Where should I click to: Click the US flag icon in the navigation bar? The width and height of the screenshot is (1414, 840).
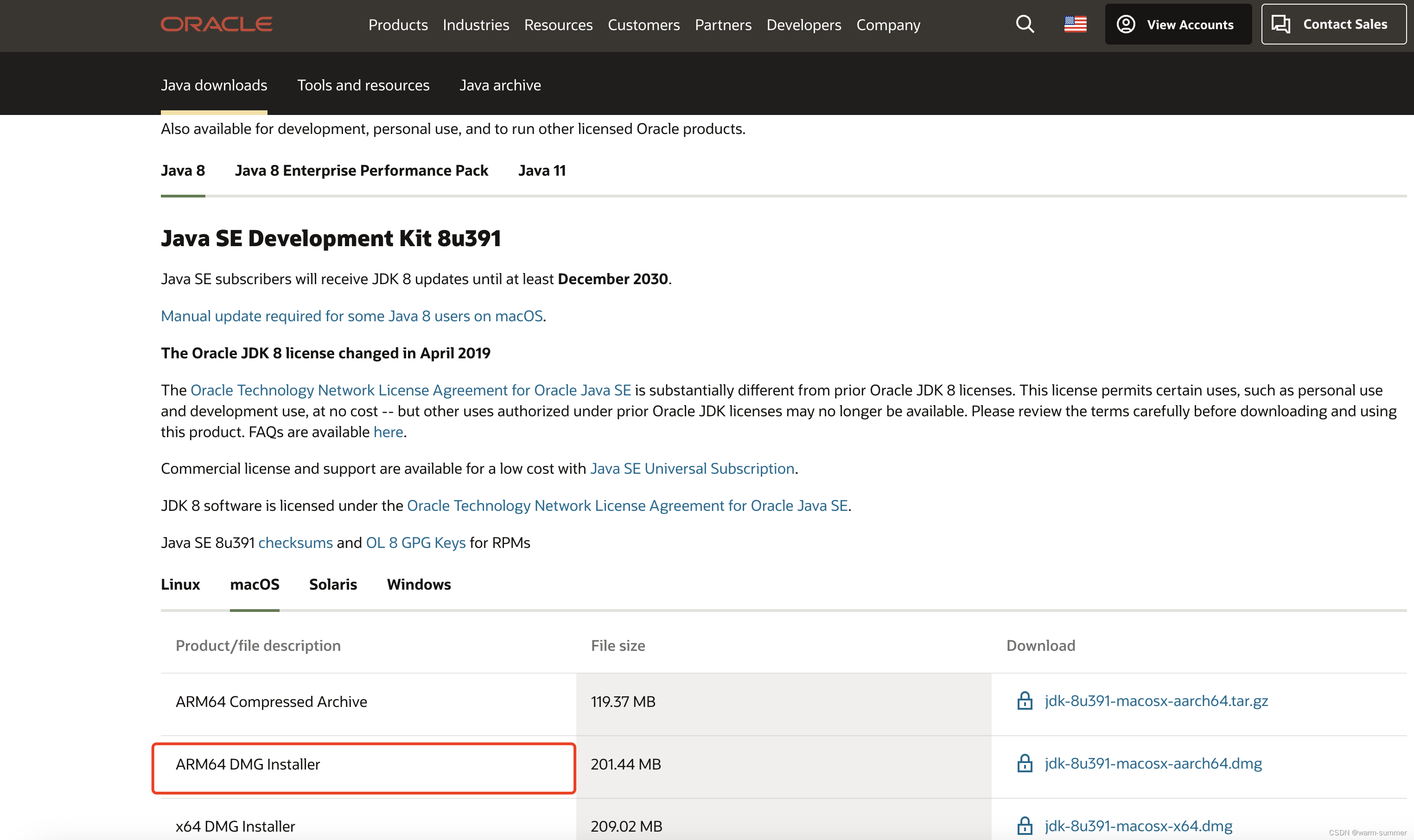[x=1076, y=23]
